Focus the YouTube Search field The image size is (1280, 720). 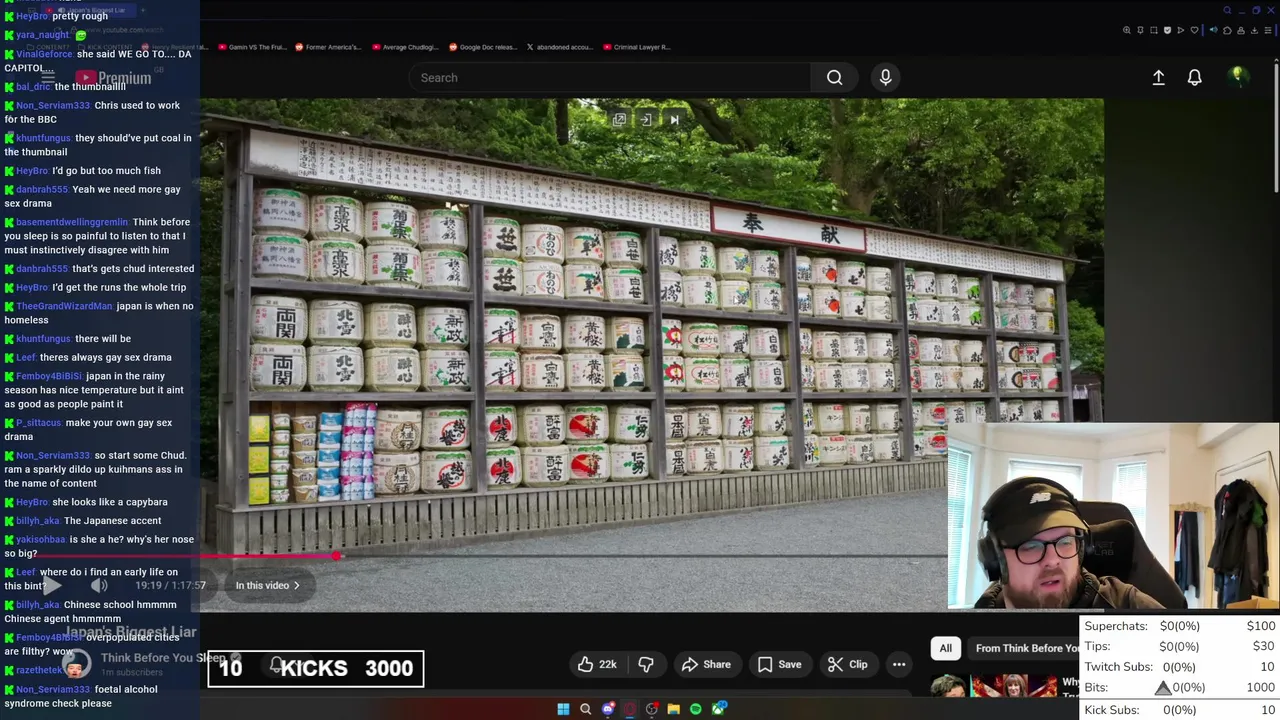pos(610,77)
